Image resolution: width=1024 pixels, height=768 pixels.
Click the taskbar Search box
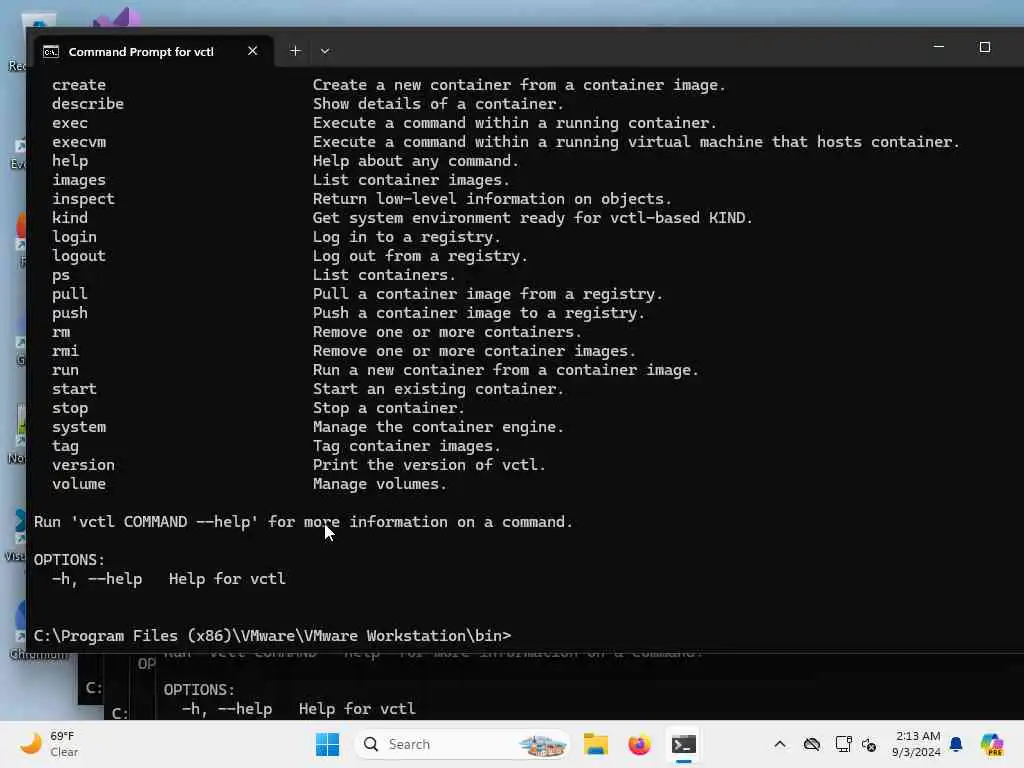pos(462,744)
